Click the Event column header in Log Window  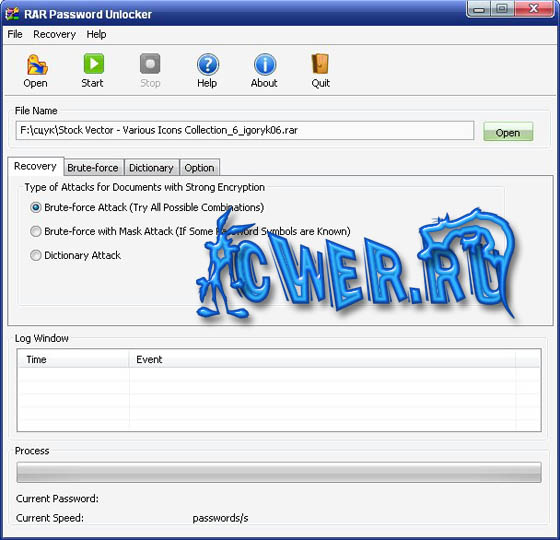(x=322, y=359)
